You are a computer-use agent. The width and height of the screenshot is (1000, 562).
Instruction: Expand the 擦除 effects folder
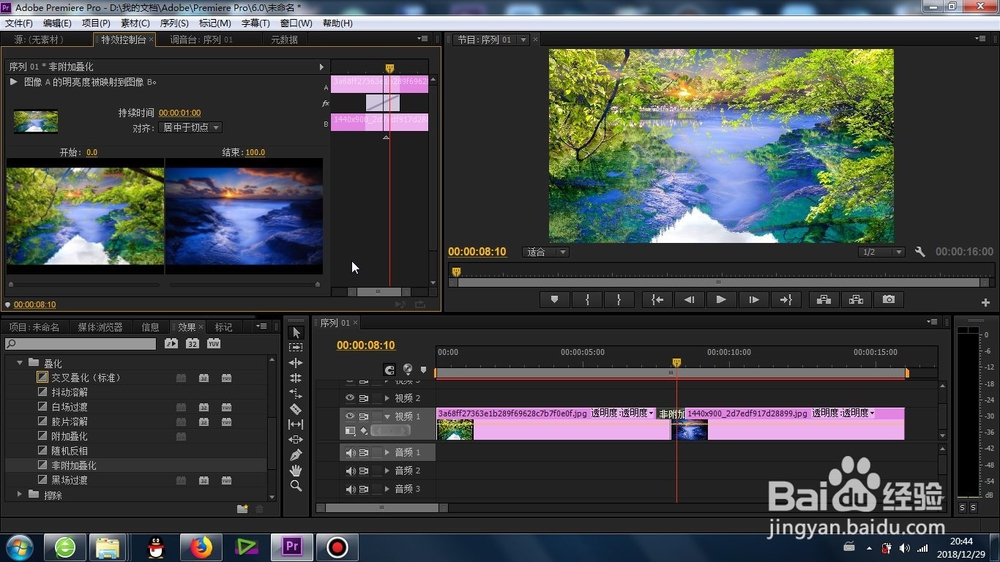click(20, 494)
